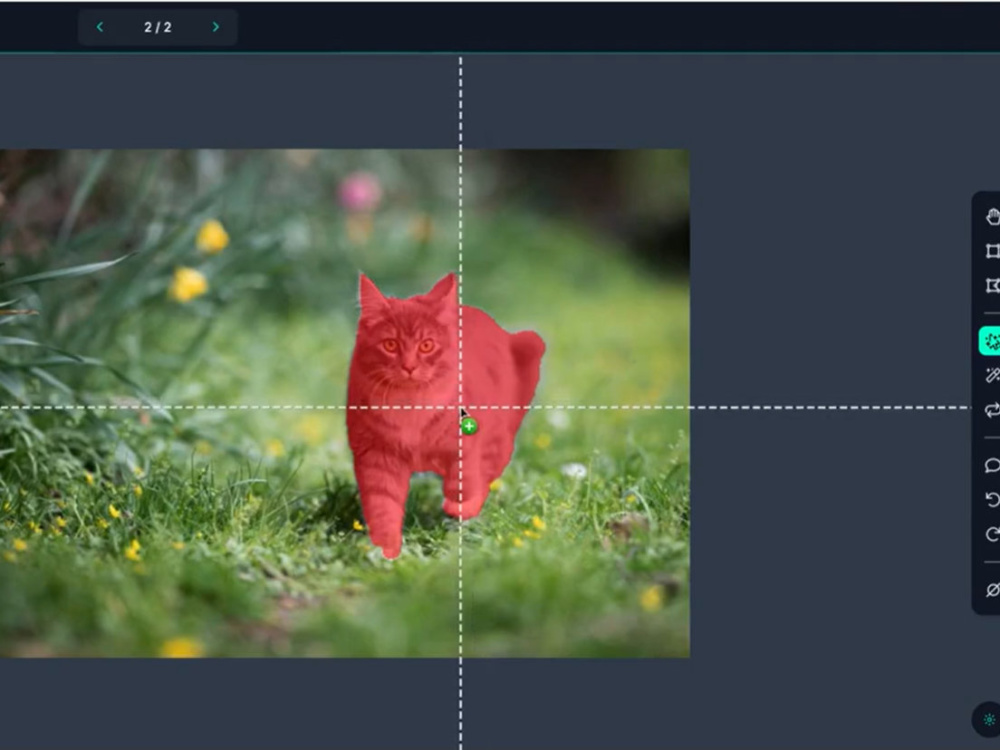1000x750 pixels.
Task: Go to the next image with the right arrow
Action: click(x=216, y=27)
